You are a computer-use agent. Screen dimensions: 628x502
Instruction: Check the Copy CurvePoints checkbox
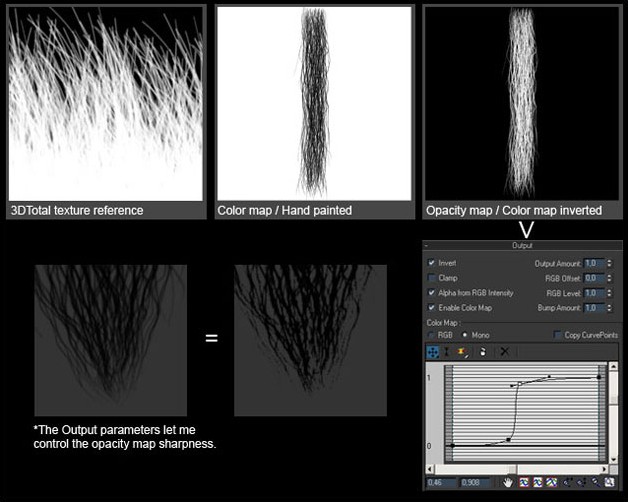557,335
